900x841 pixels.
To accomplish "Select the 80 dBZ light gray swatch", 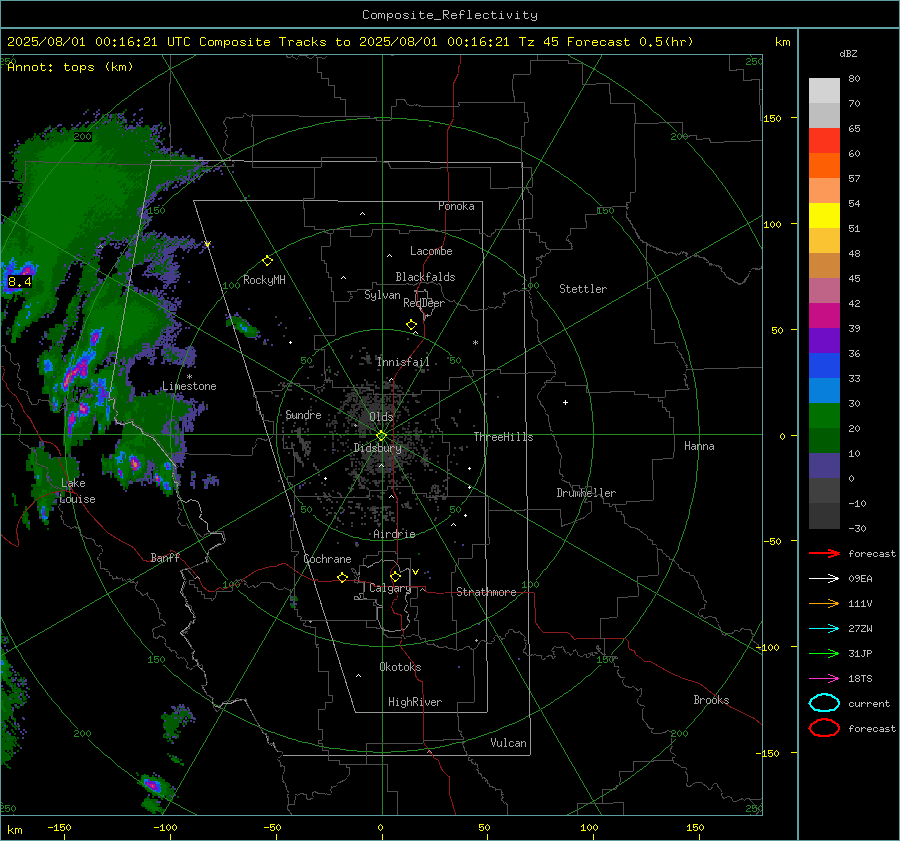I will point(824,90).
